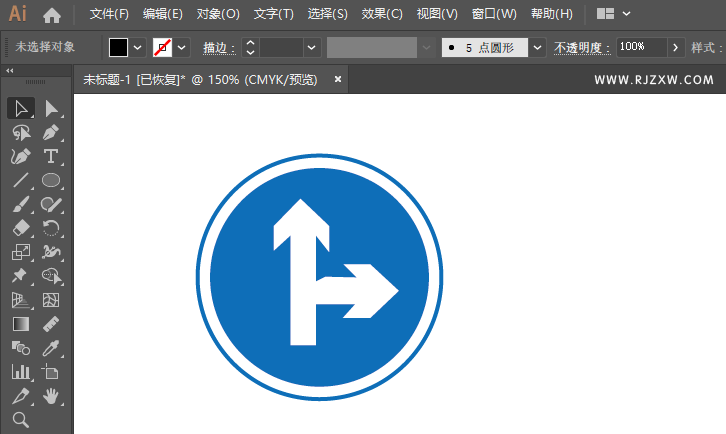This screenshot has width=726, height=434.
Task: Select the Scale tool
Action: pos(20,252)
